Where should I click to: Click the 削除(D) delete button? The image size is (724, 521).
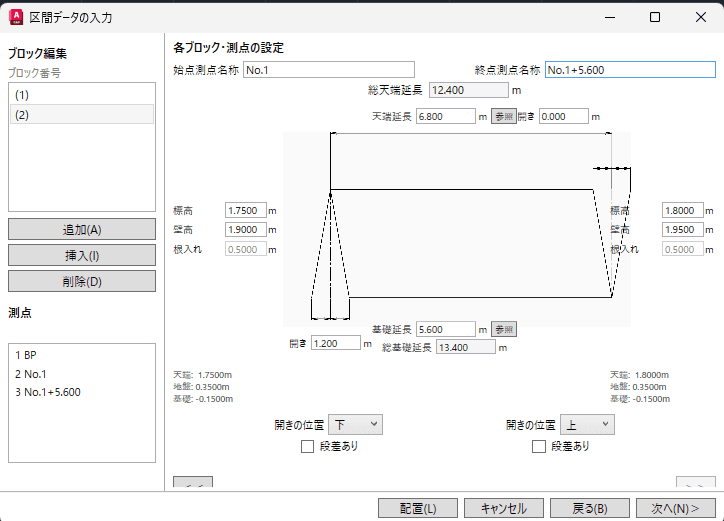click(x=82, y=281)
